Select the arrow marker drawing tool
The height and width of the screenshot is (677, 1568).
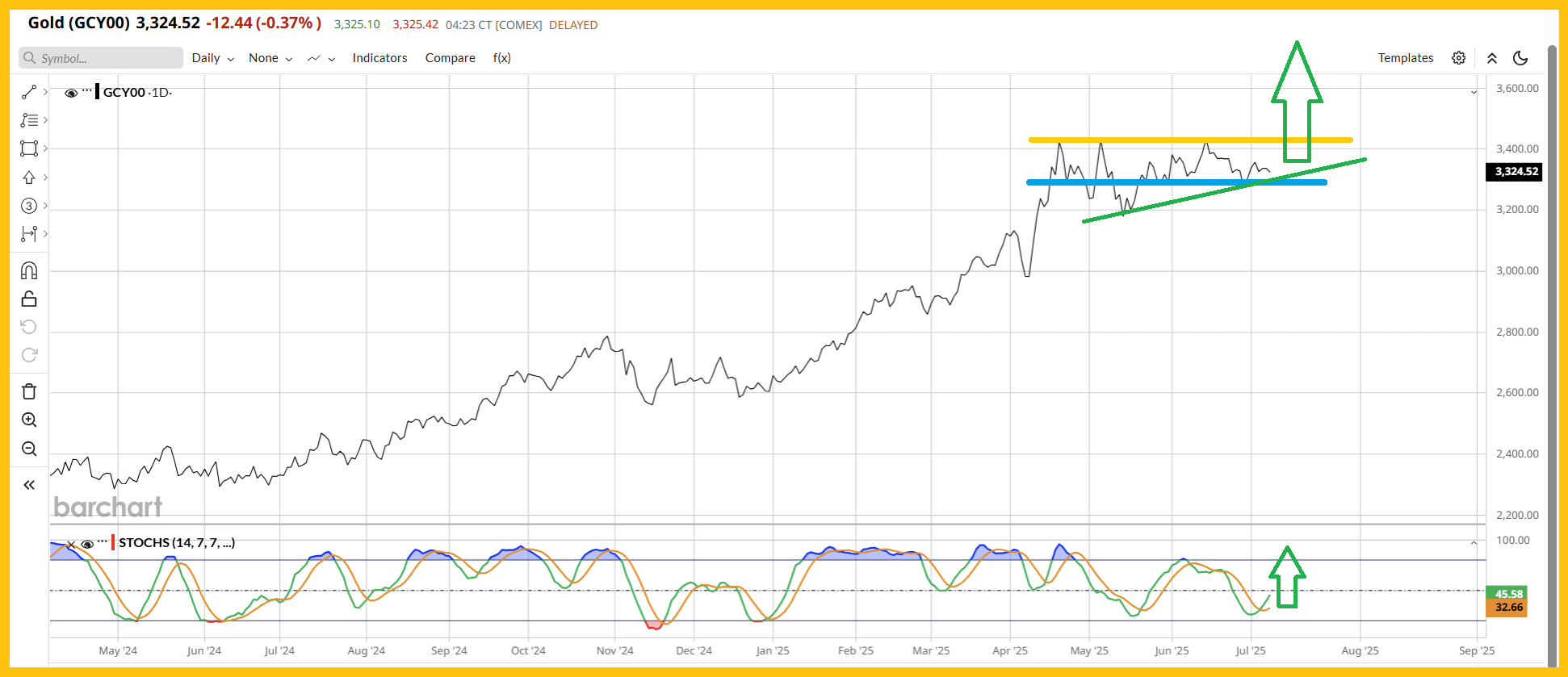pos(29,178)
